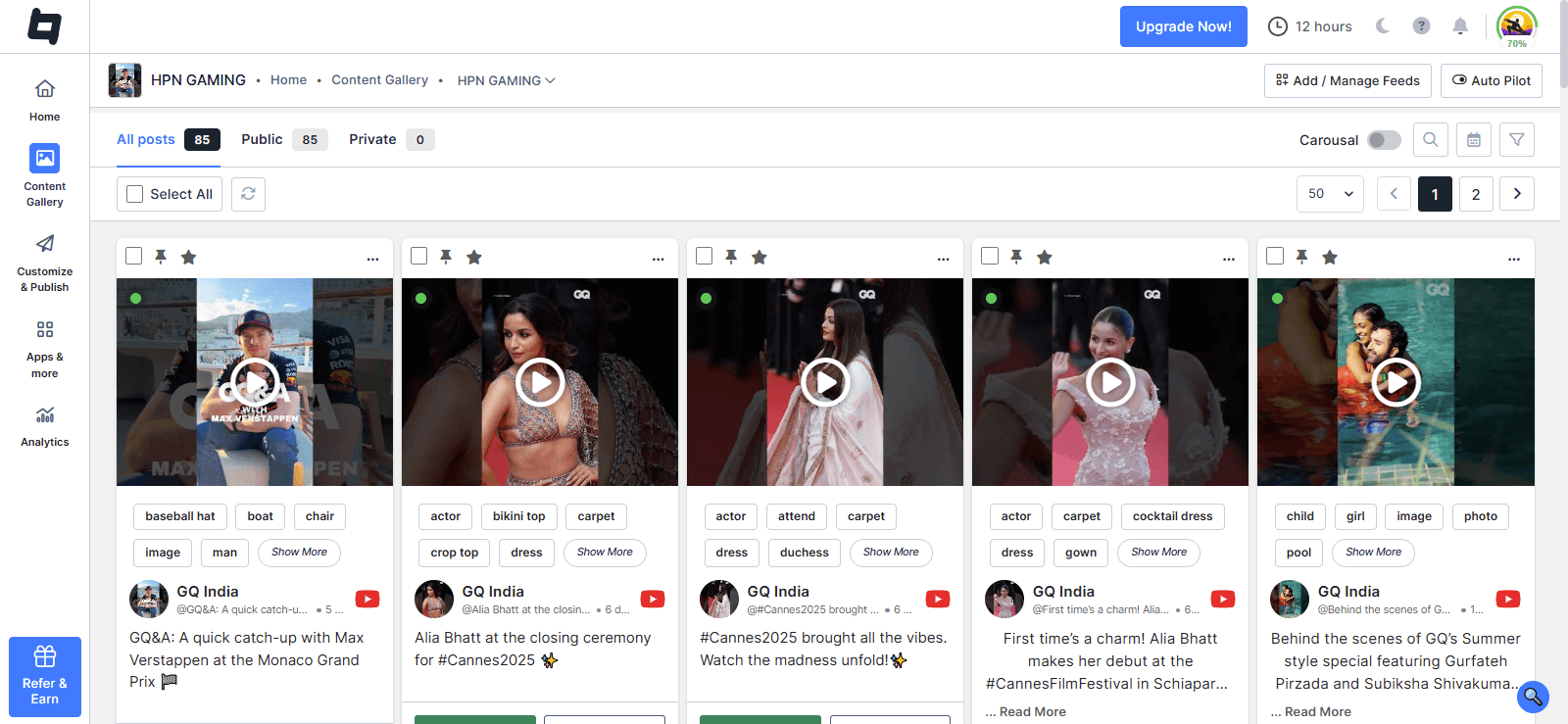Click Home in the breadcrumb
The height and width of the screenshot is (724, 1568).
click(x=288, y=80)
